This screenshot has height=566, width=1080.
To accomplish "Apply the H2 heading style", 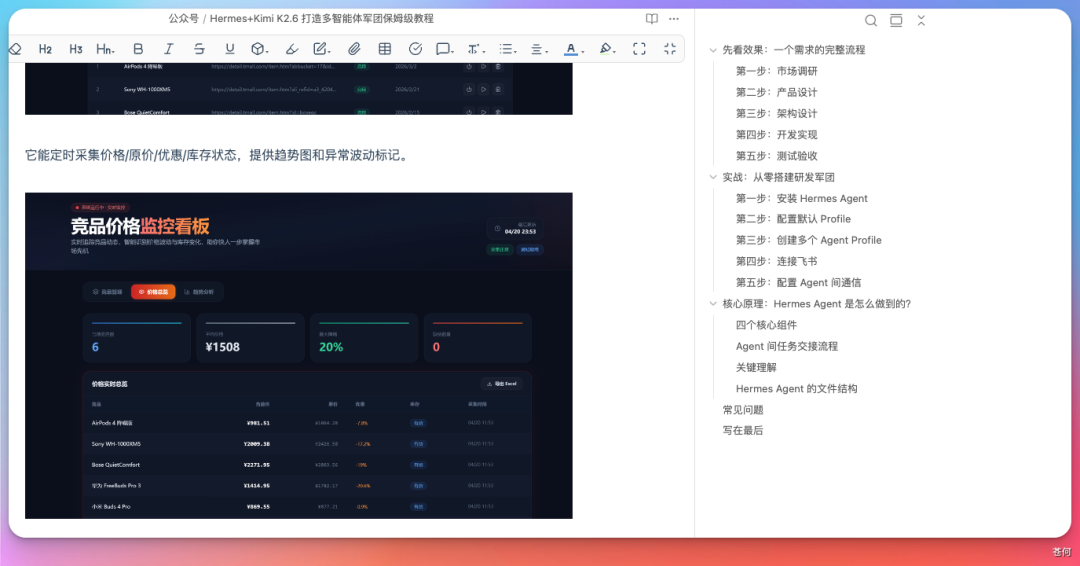I will (x=45, y=49).
